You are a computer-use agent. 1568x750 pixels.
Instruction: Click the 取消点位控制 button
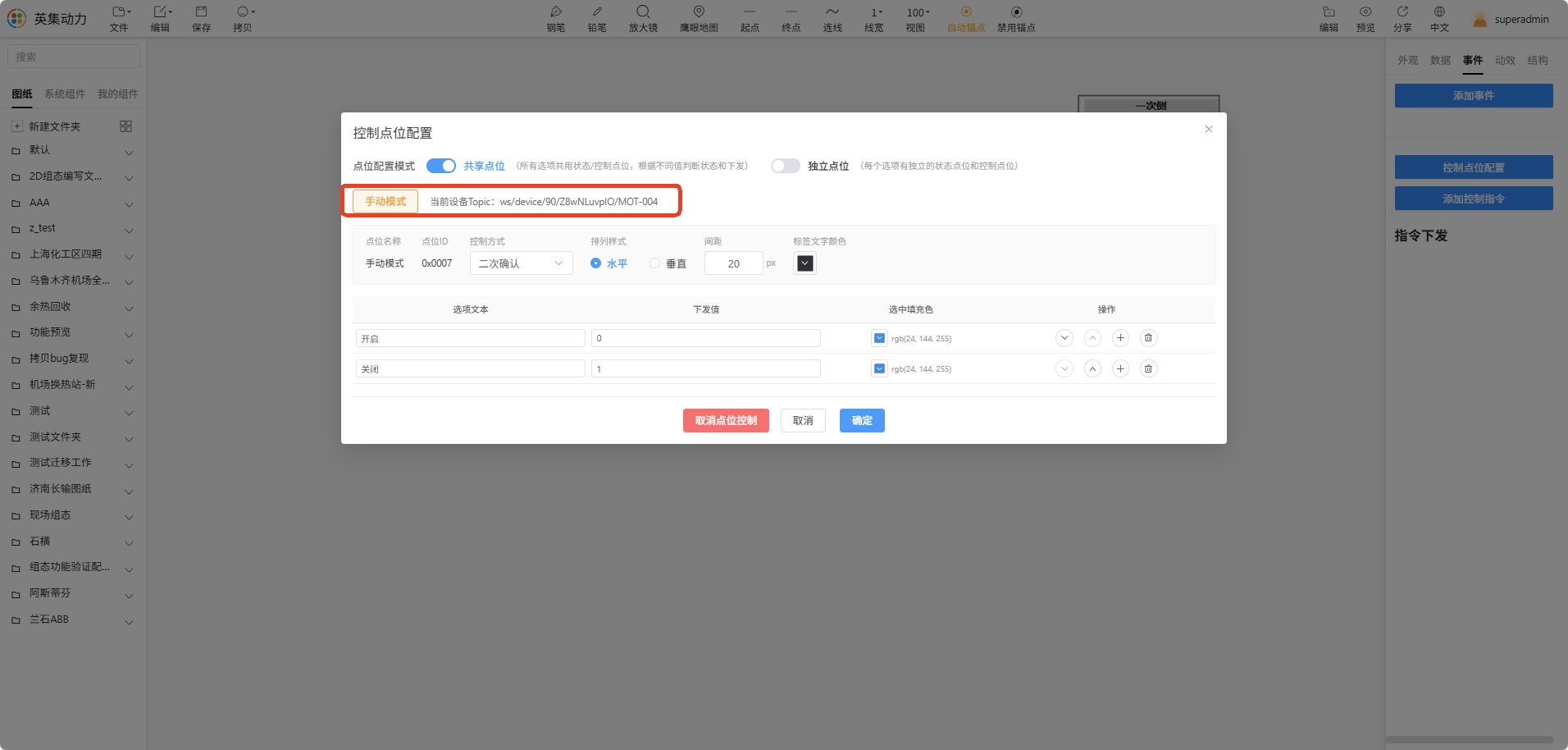[726, 421]
